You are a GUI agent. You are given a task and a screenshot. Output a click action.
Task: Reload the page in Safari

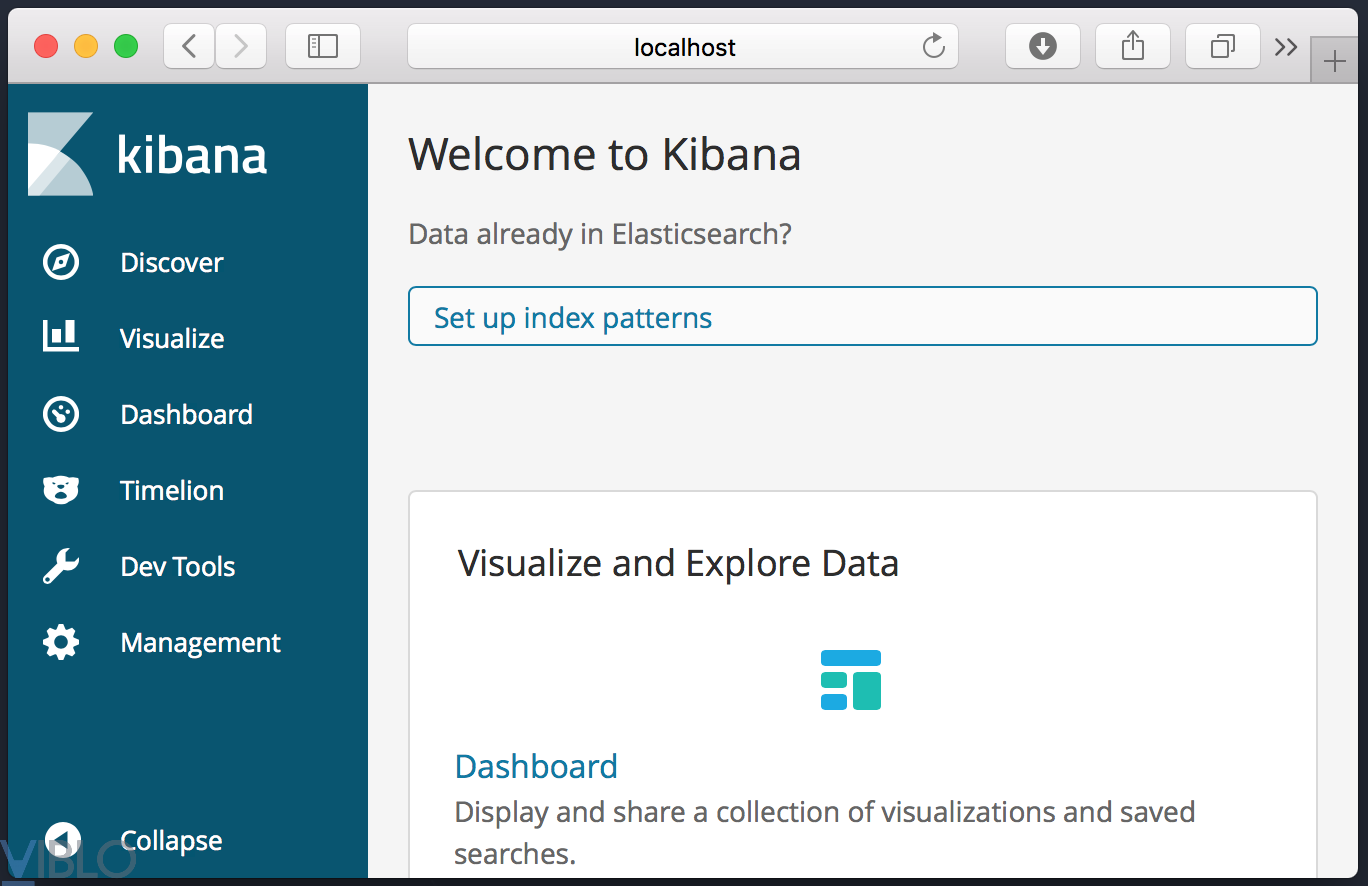pos(933,47)
